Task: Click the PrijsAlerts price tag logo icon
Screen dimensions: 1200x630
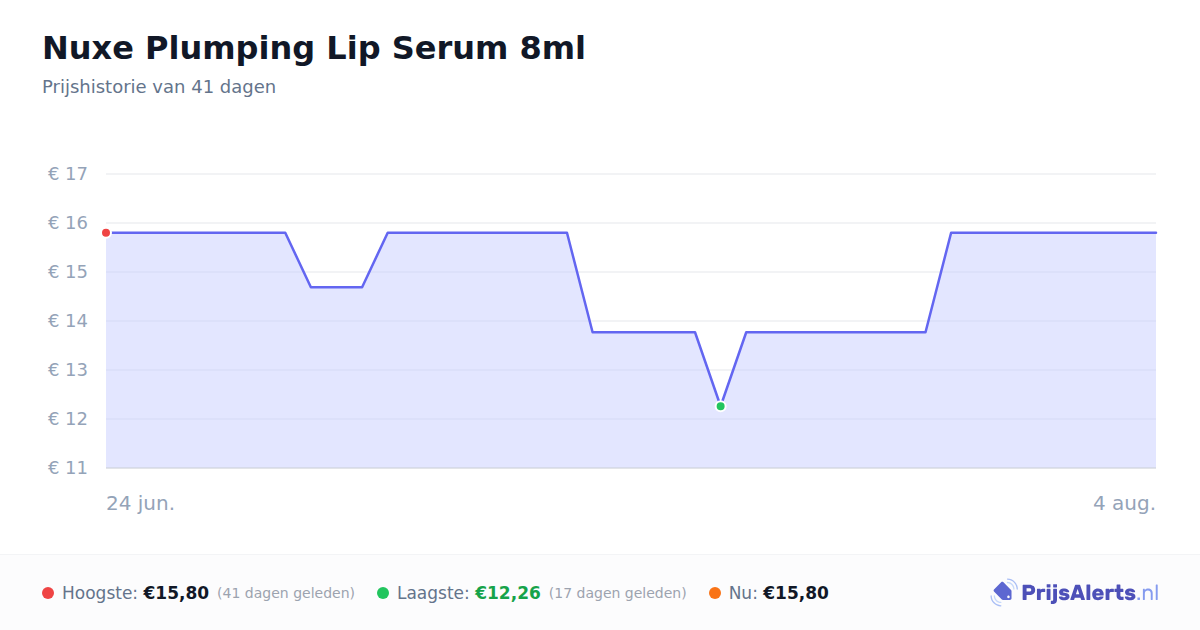Action: coord(1003,593)
